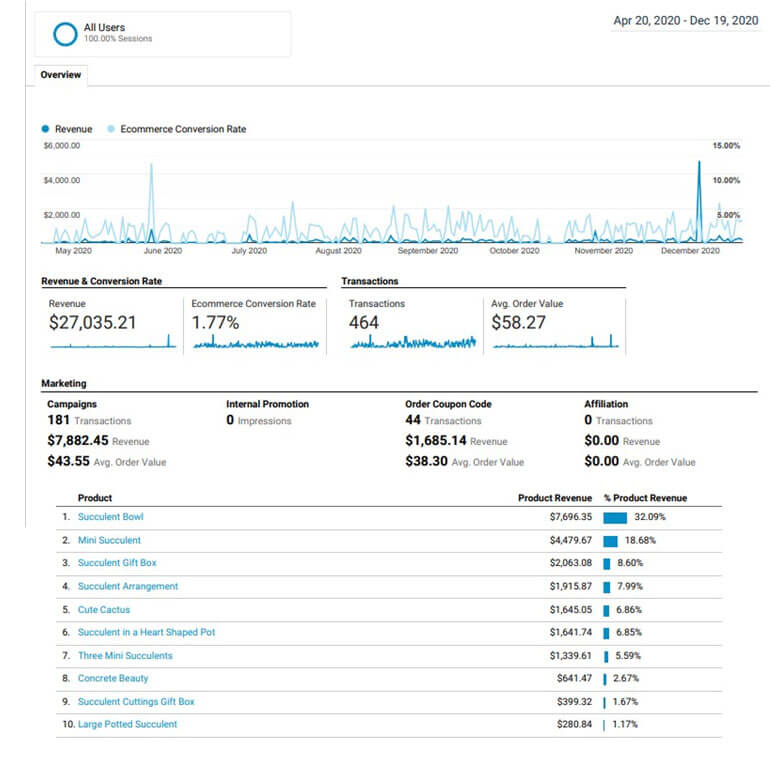Click the $7,696.35 product revenue cell
Screen dimensions: 771x769
pyautogui.click(x=571, y=517)
